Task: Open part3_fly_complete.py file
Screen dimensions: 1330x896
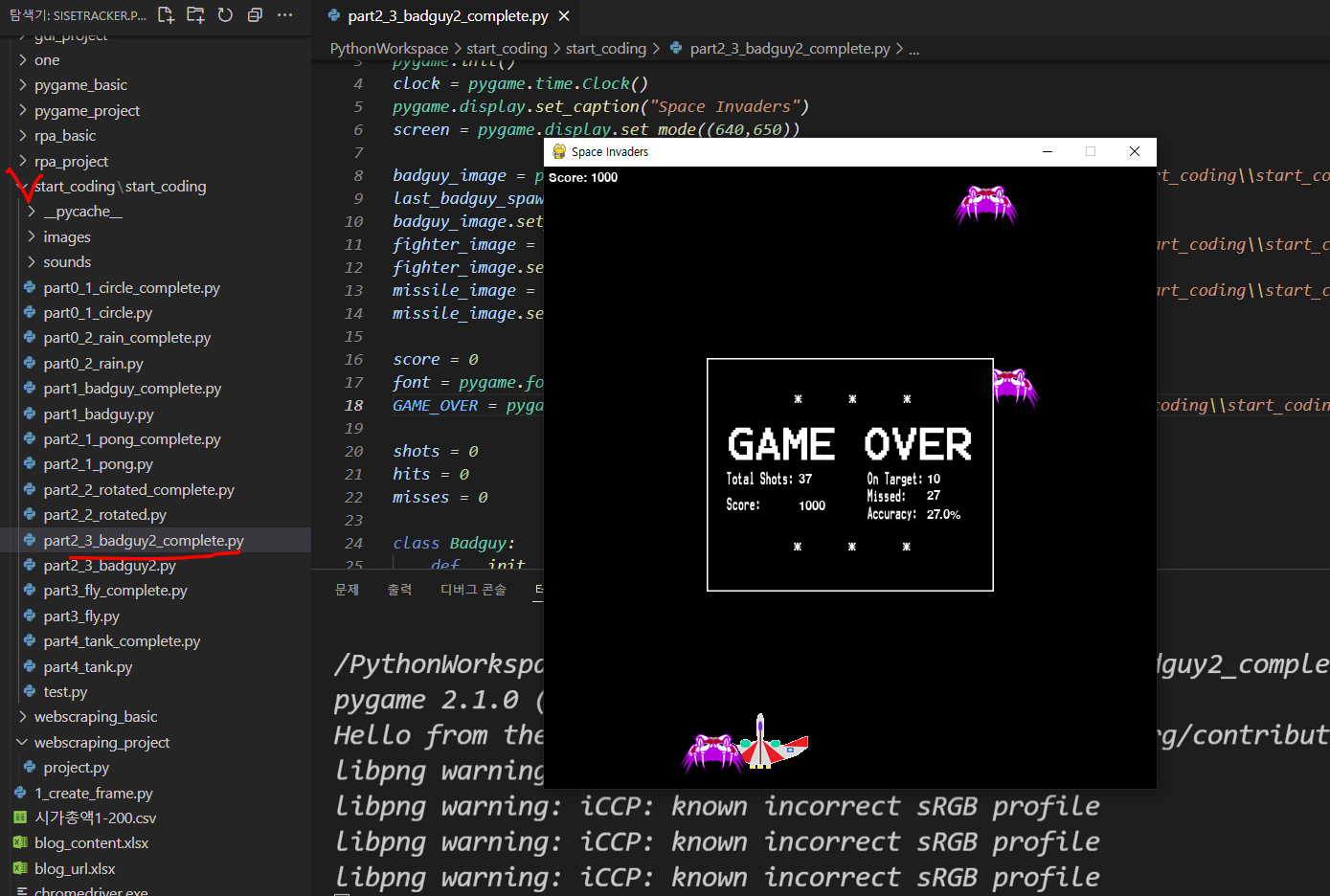Action: tap(115, 591)
